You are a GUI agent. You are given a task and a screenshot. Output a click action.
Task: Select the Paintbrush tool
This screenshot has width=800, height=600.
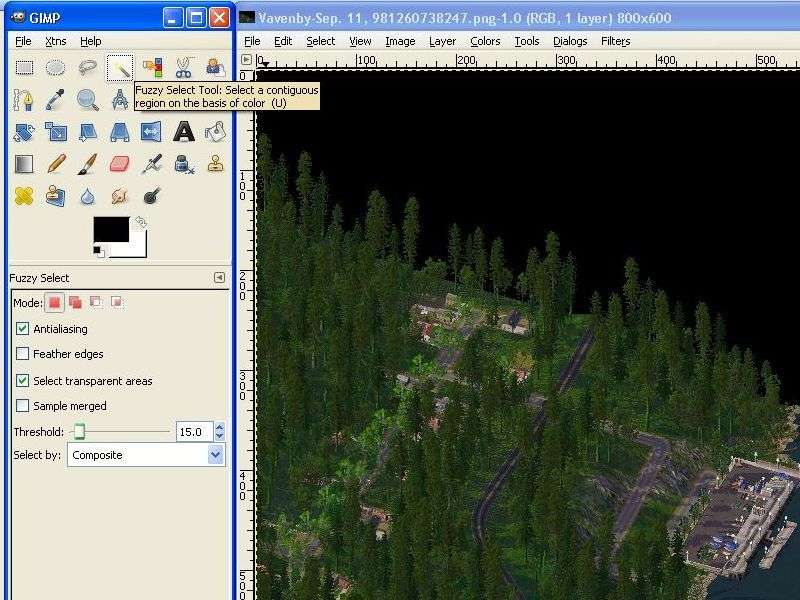click(88, 164)
